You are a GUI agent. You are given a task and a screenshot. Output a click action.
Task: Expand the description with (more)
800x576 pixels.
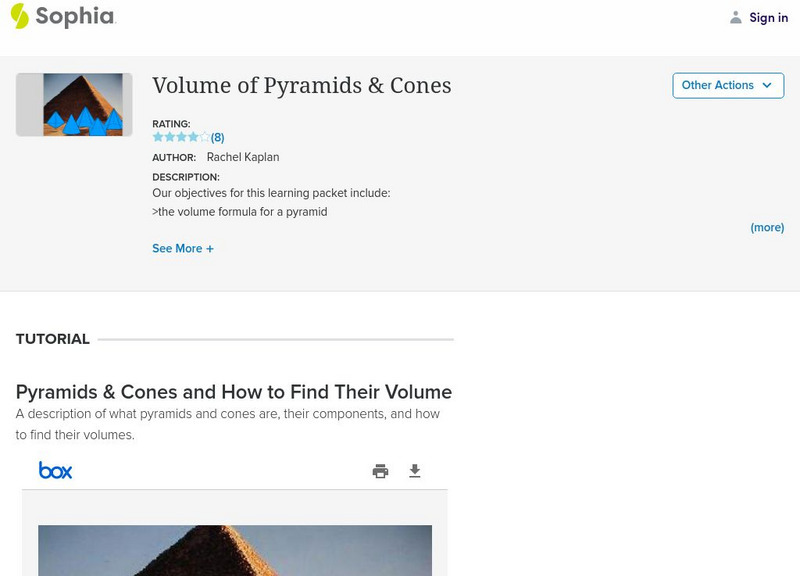pos(767,227)
